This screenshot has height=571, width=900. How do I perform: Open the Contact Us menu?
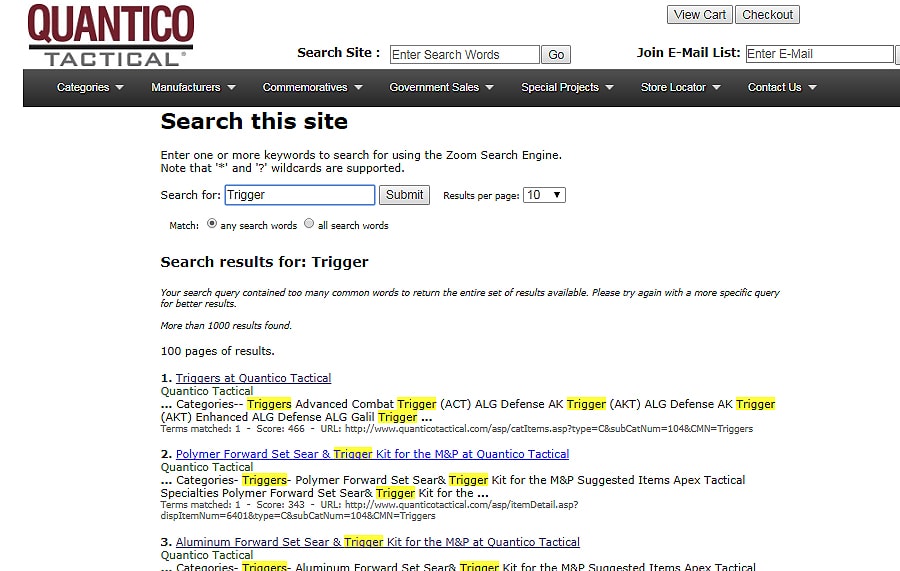pyautogui.click(x=782, y=87)
